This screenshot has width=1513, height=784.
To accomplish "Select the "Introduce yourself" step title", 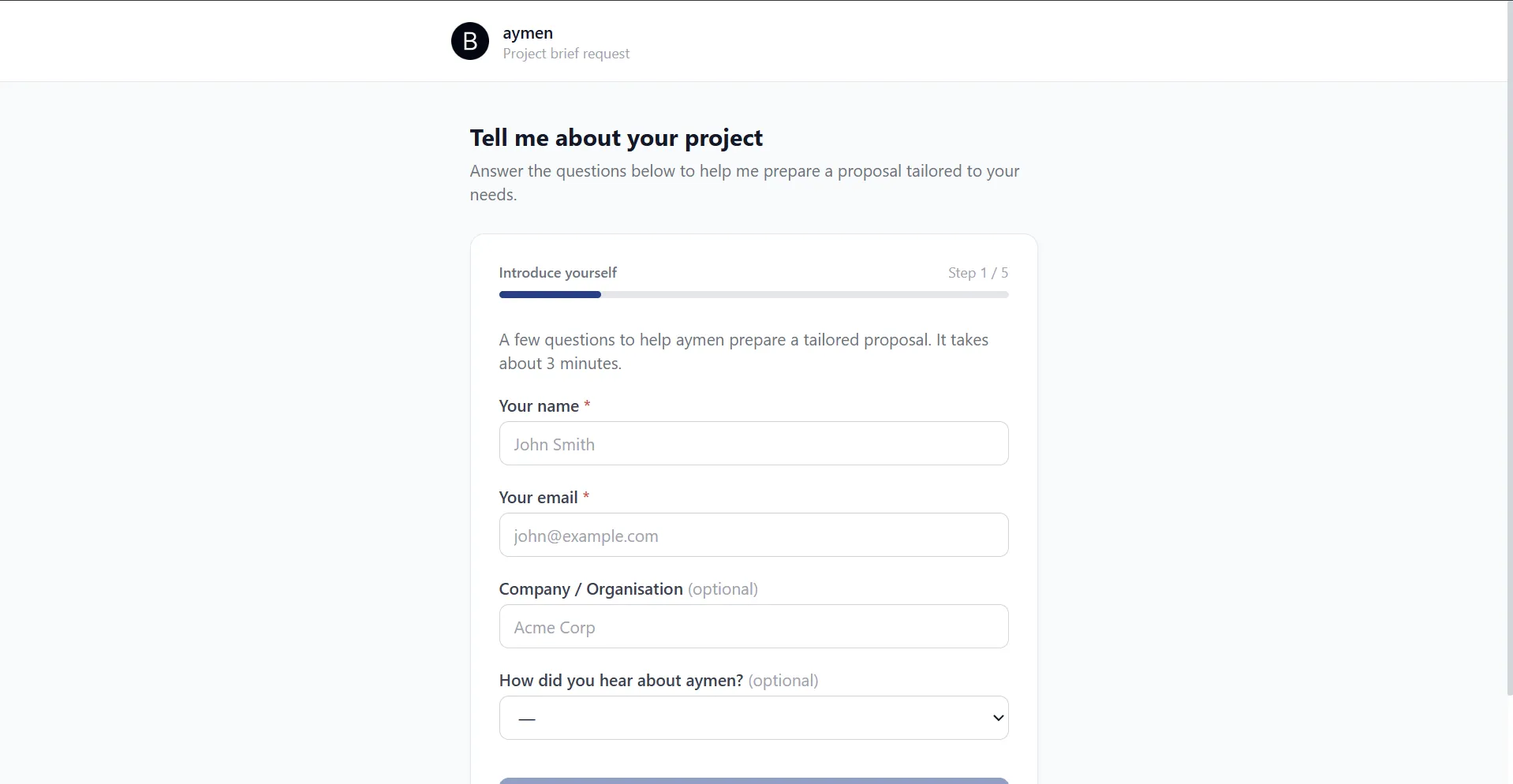I will (x=558, y=273).
